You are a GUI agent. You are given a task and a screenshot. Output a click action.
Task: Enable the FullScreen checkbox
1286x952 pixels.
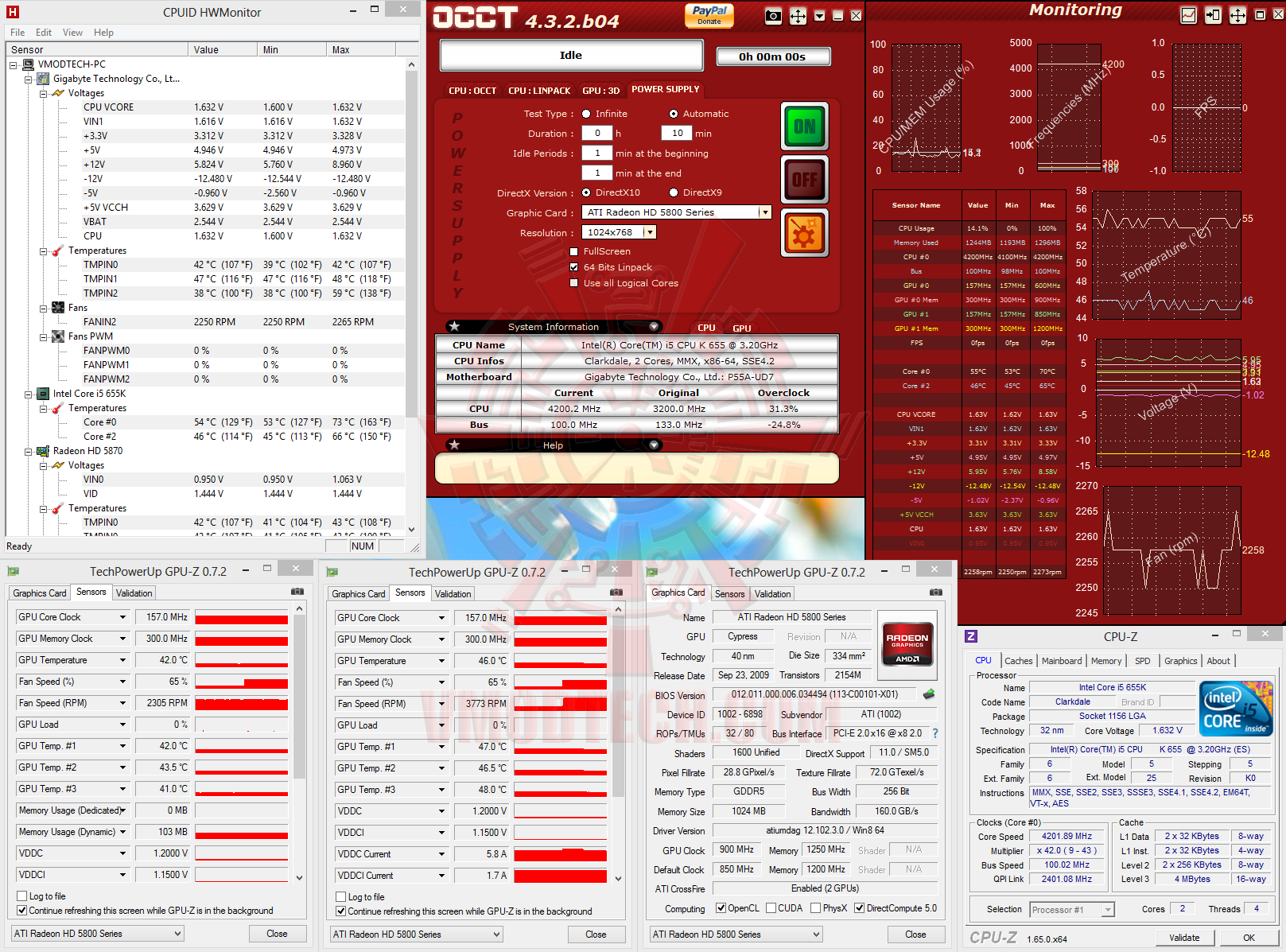click(x=574, y=251)
